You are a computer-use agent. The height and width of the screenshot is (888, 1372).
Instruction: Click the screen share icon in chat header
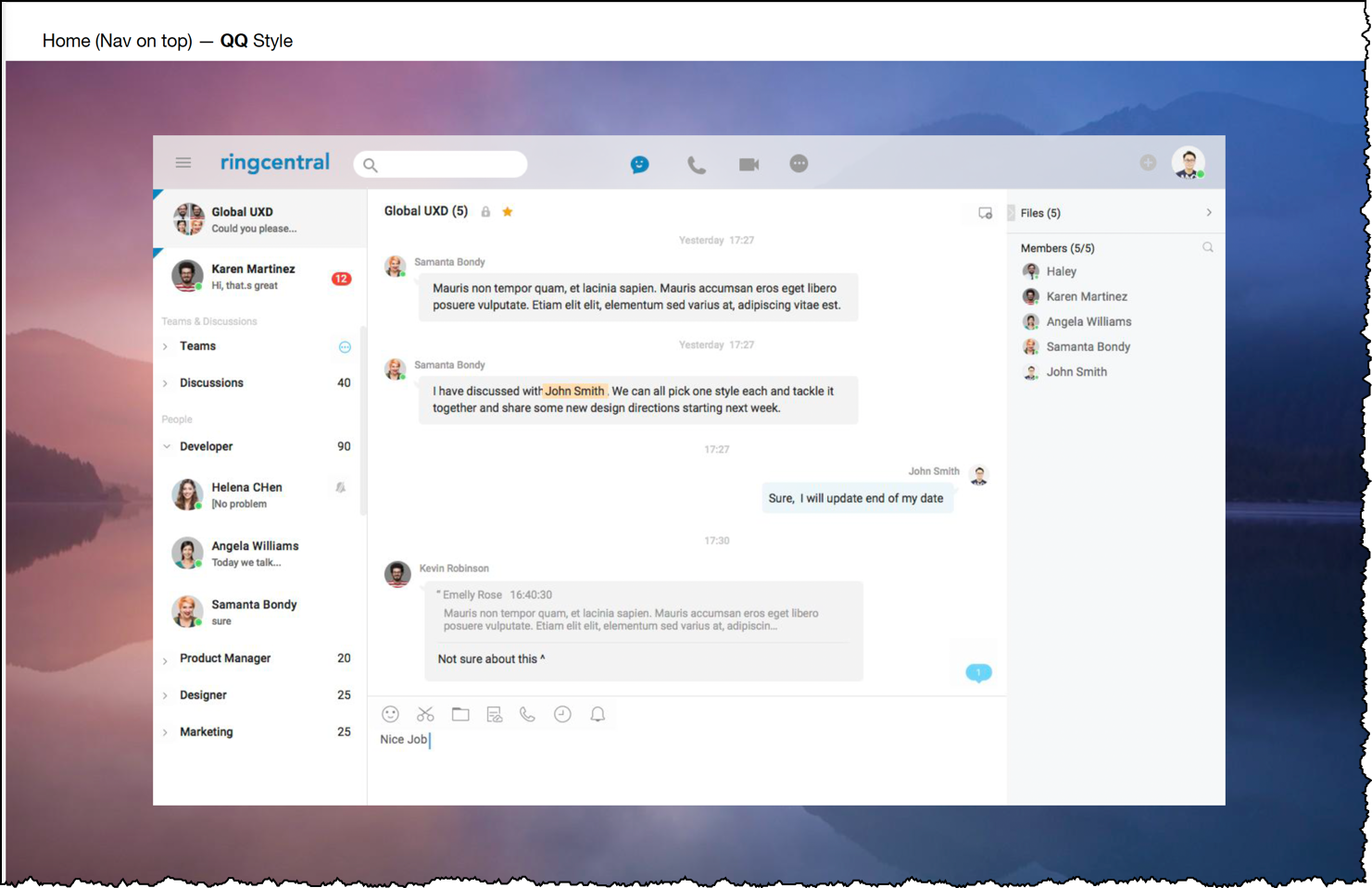(985, 213)
